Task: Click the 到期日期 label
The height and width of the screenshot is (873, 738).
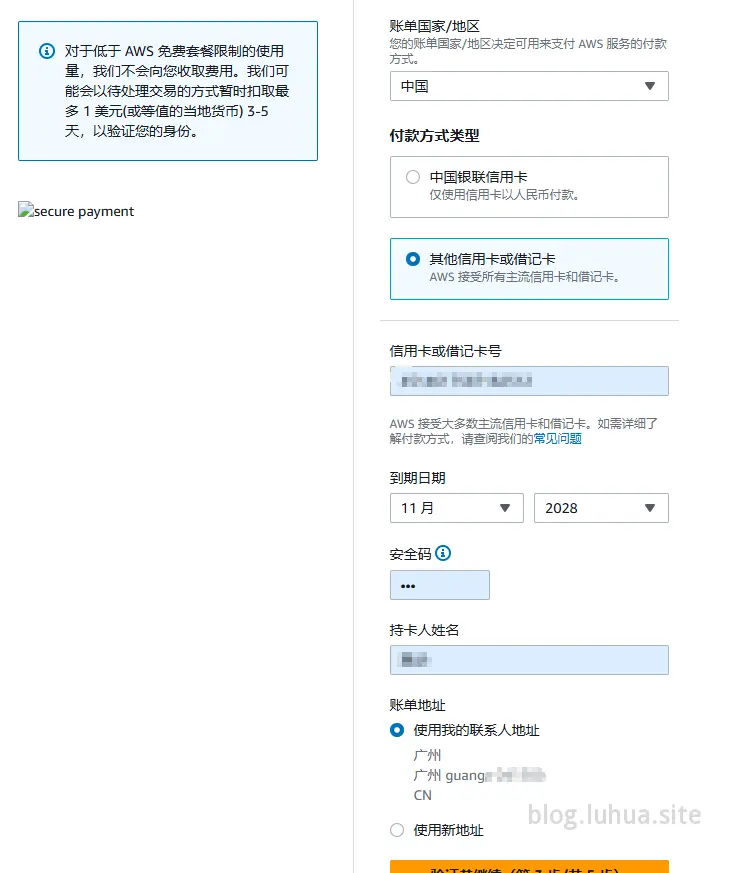Action: coord(417,478)
